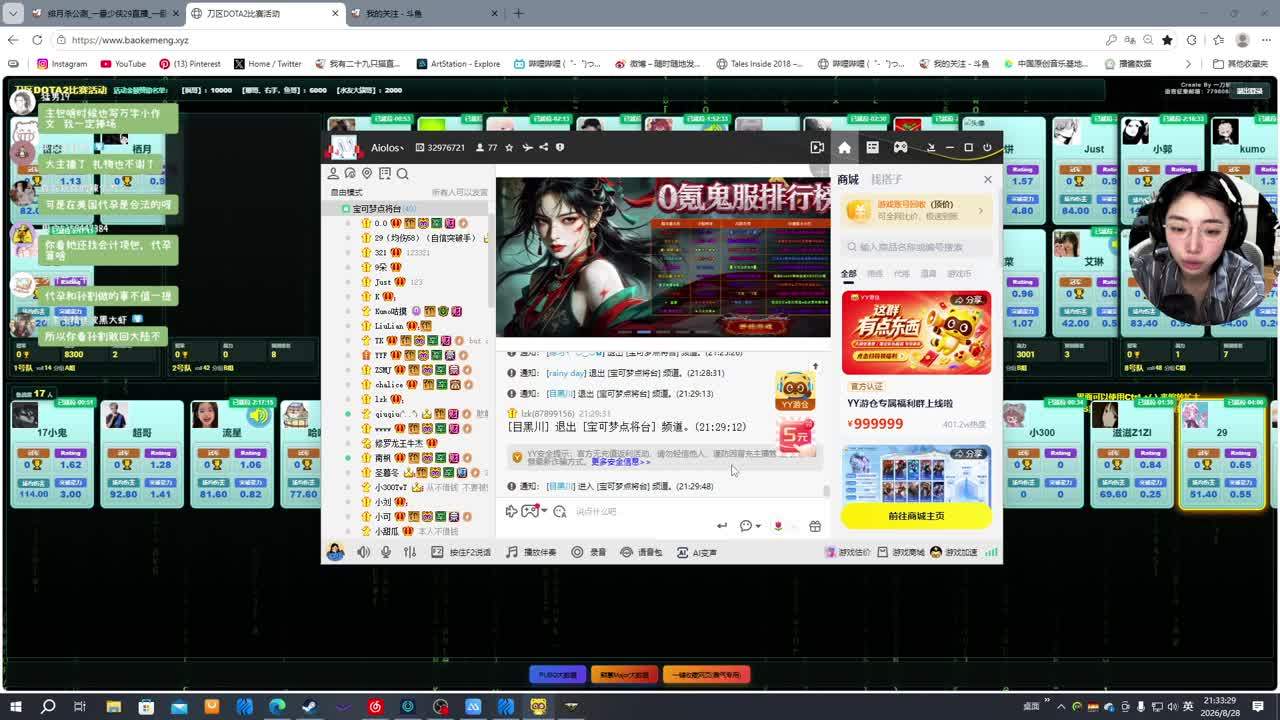This screenshot has width=1280, height=720.
Task: Open the 游戏加速 button in YY bottom bar
Action: (954, 552)
